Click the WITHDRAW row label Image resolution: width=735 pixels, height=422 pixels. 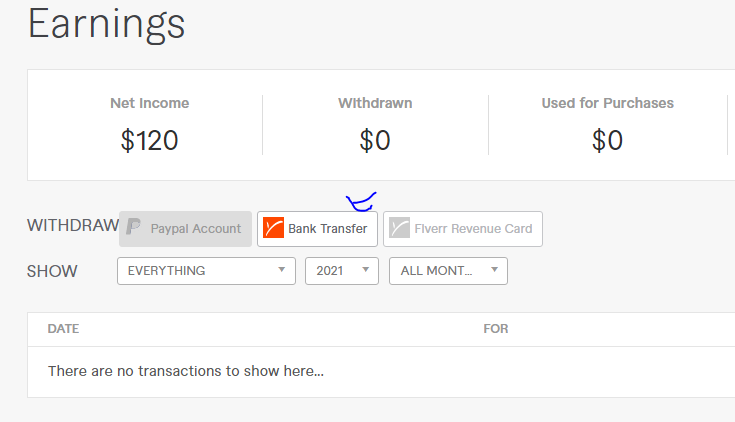[72, 226]
